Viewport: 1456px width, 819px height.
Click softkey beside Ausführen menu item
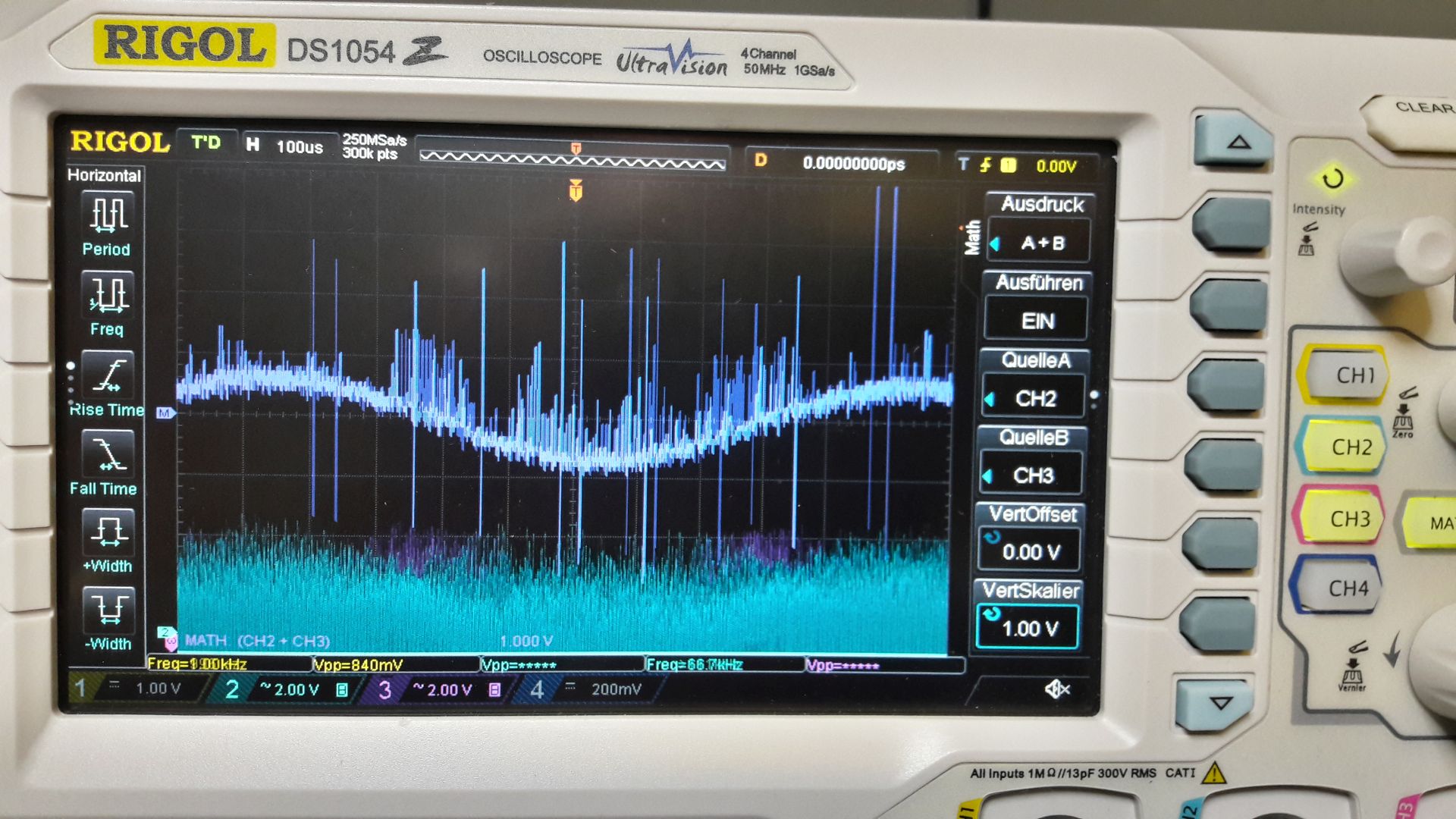click(x=1228, y=305)
